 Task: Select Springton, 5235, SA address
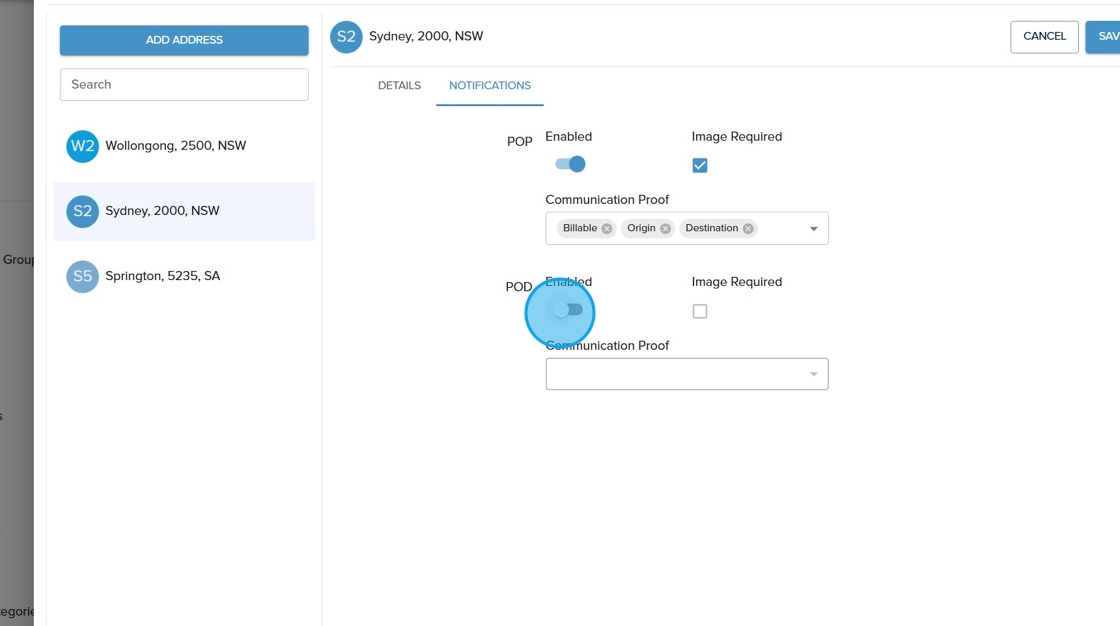pyautogui.click(x=163, y=276)
